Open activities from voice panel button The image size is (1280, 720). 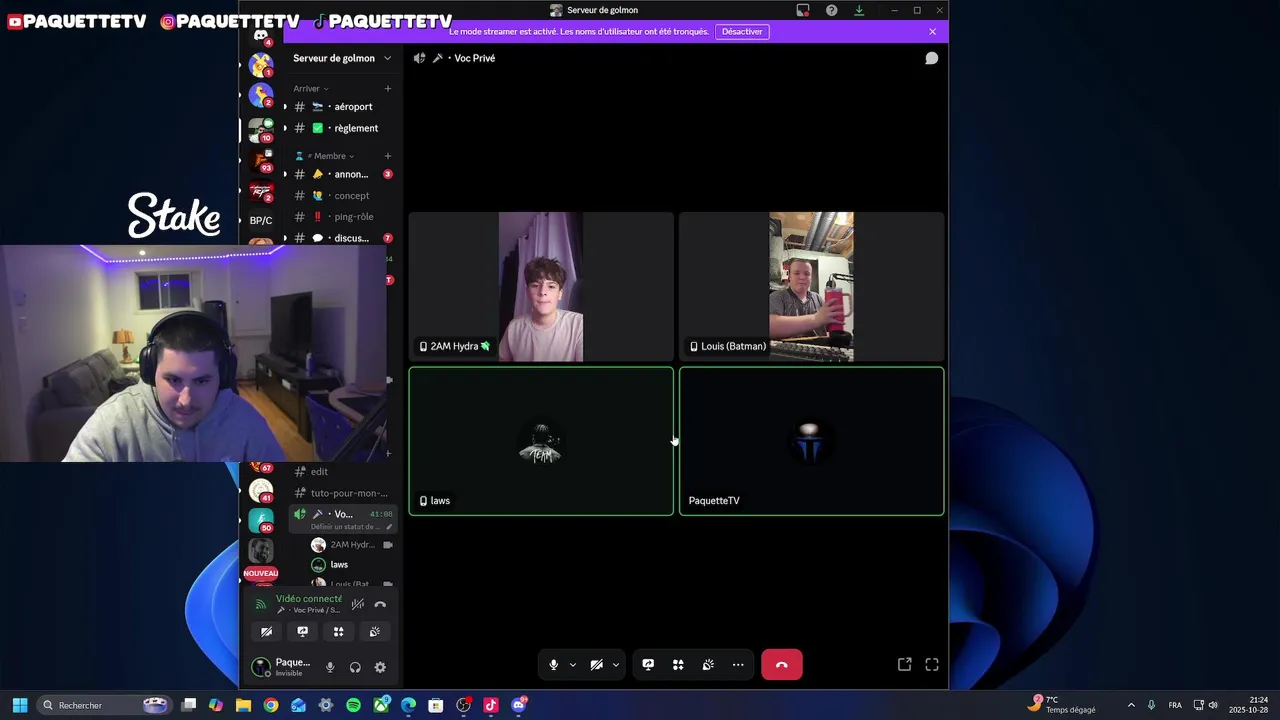338,632
